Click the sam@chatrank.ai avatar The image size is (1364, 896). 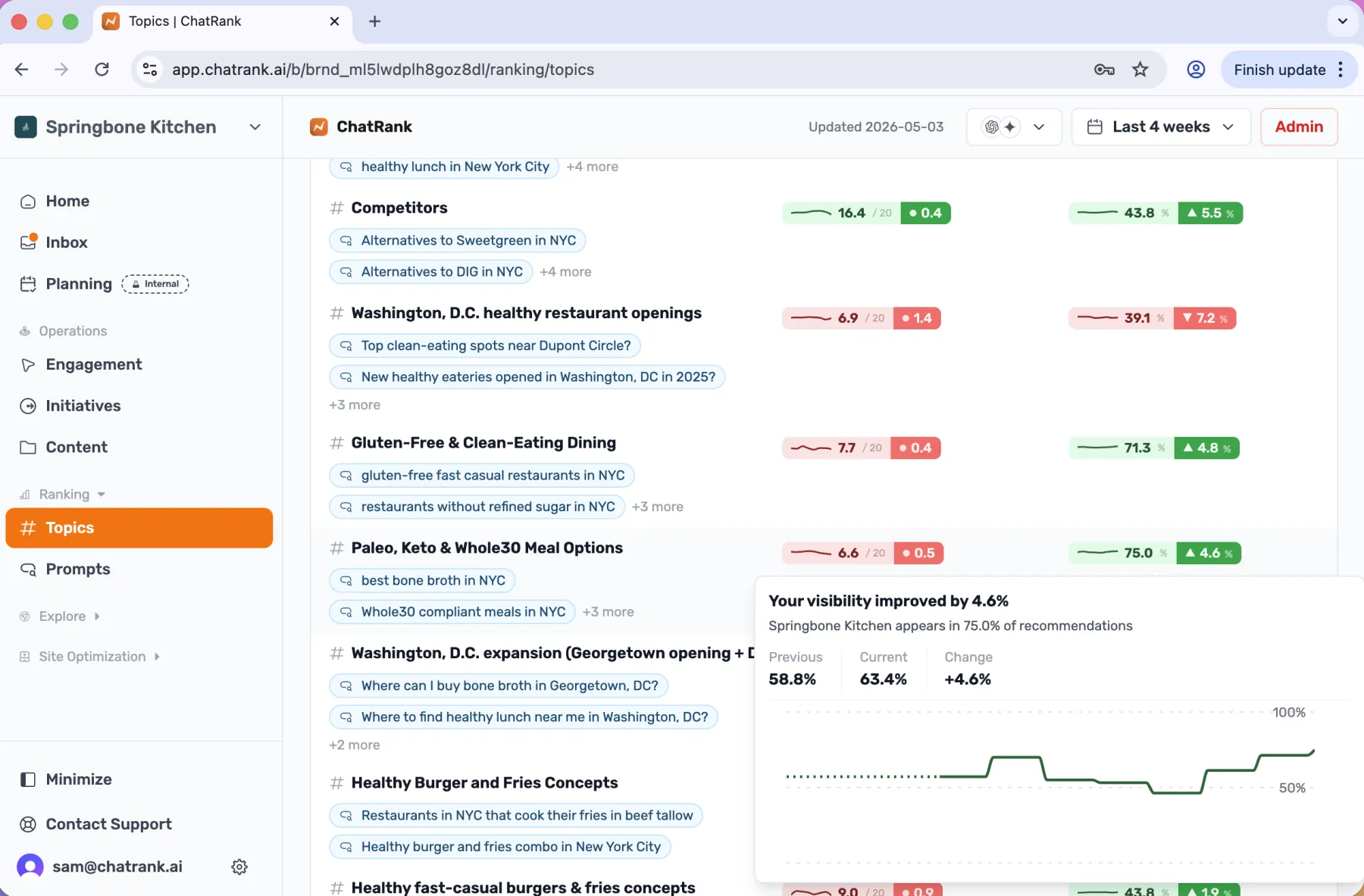(30, 866)
